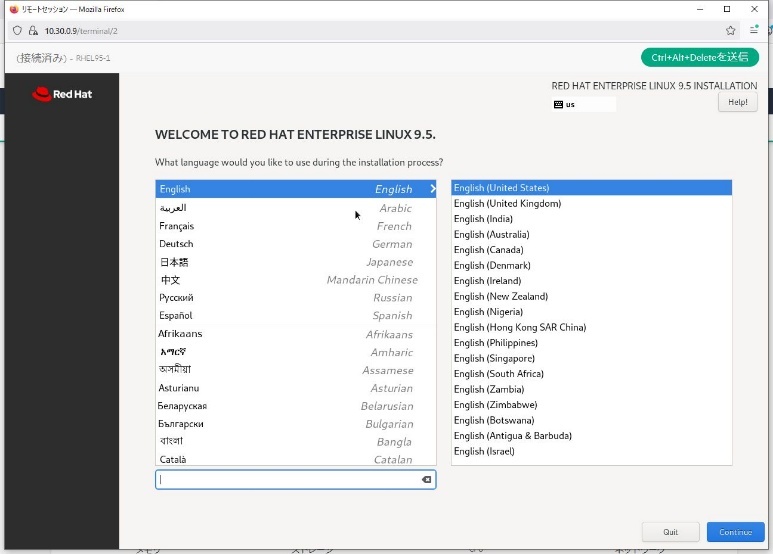
Task: Focus the language search input field
Action: (285, 480)
